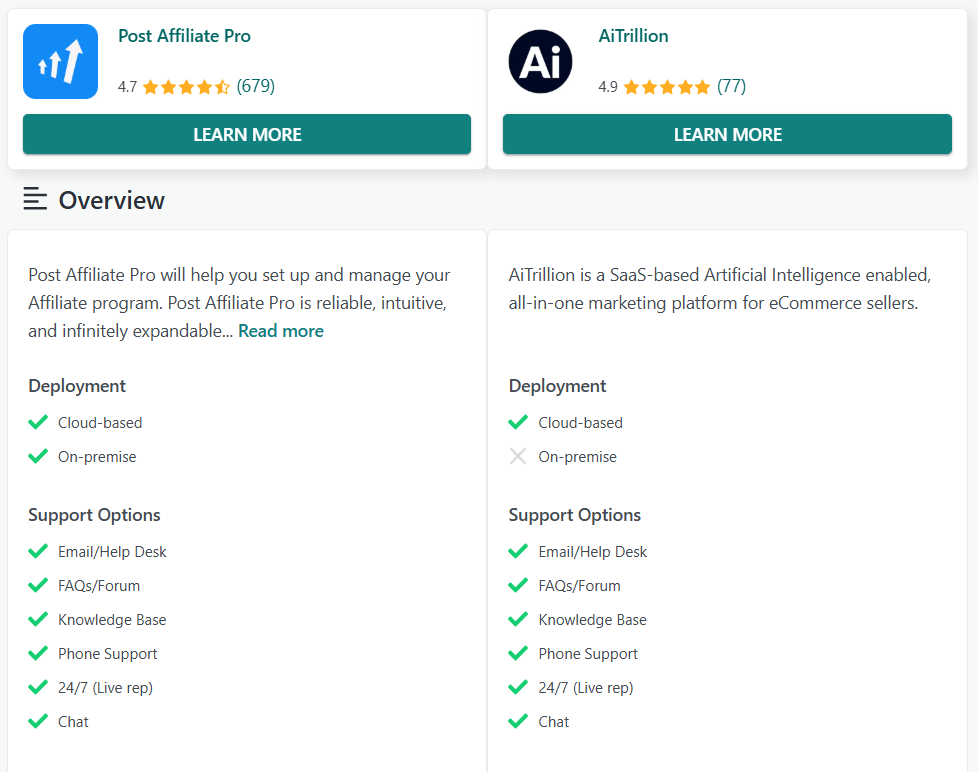
Task: Open AiTrillion's 77 reviews link
Action: click(731, 86)
